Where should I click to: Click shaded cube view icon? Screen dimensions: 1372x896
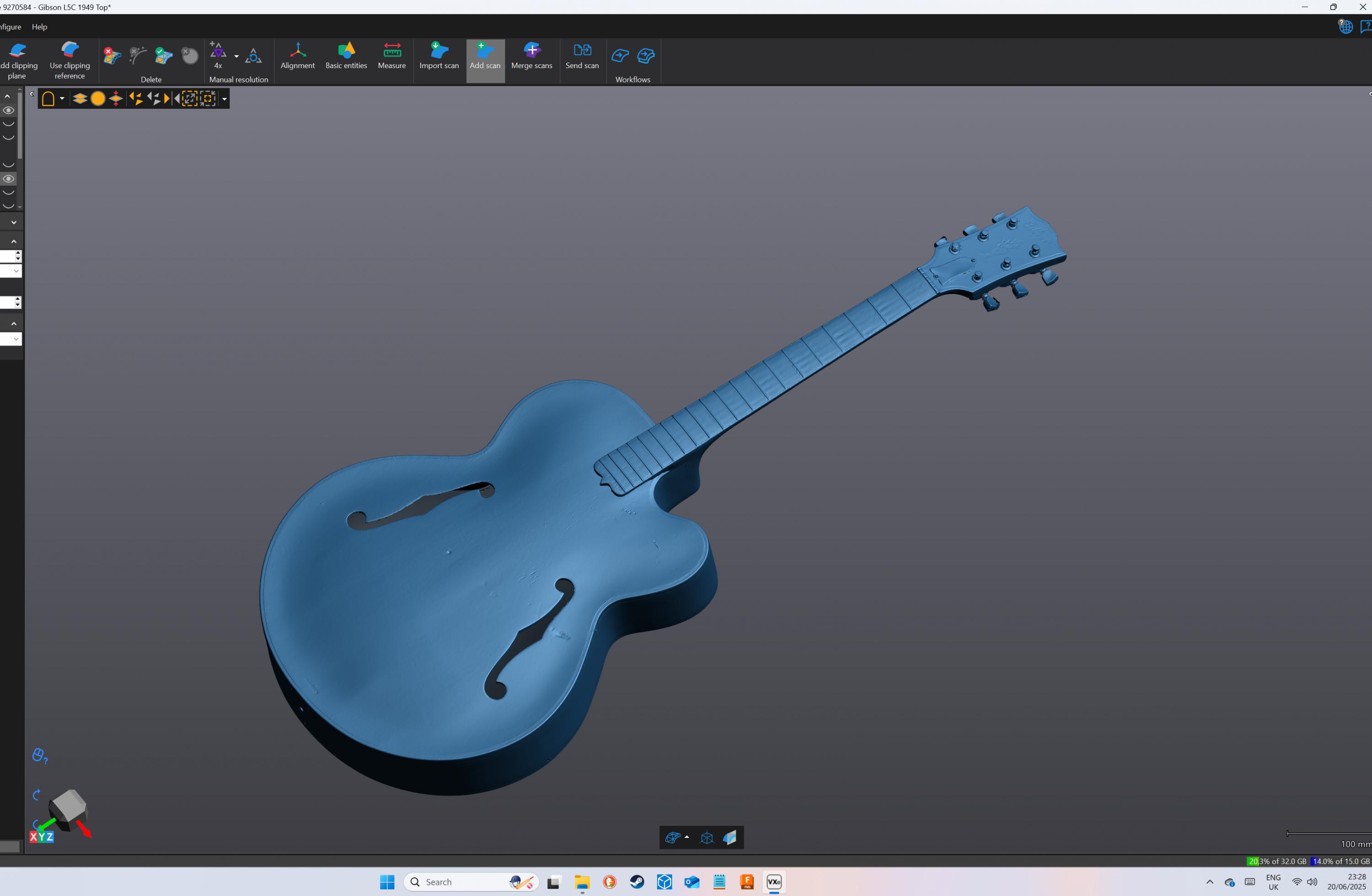click(730, 837)
